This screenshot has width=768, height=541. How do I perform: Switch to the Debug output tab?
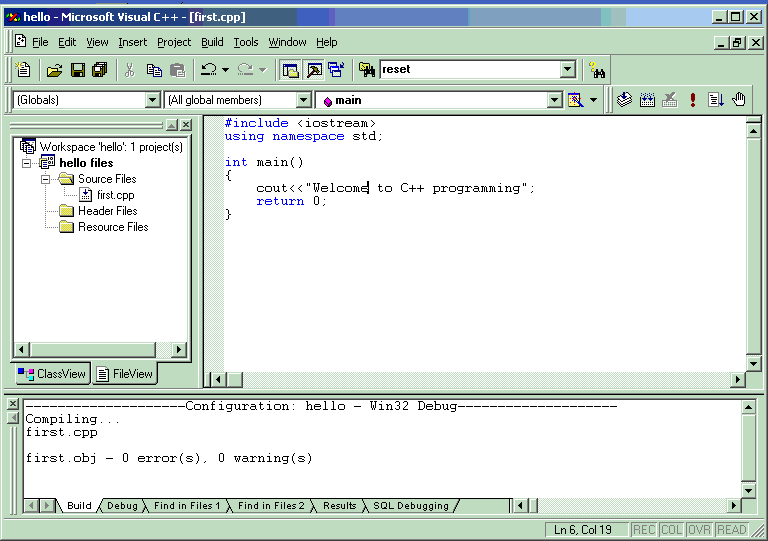pos(122,505)
